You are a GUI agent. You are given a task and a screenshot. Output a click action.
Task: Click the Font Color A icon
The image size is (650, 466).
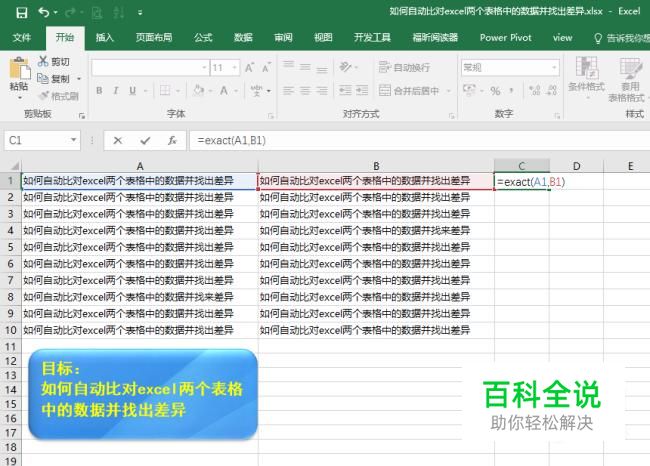[x=224, y=90]
